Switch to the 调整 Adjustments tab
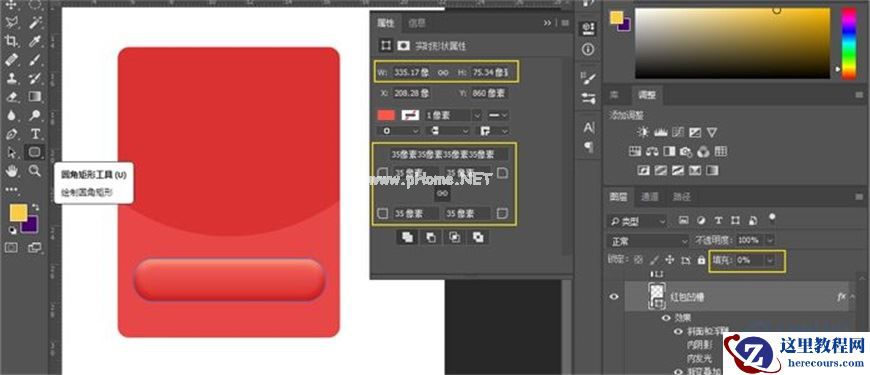The height and width of the screenshot is (375, 870). coord(647,95)
